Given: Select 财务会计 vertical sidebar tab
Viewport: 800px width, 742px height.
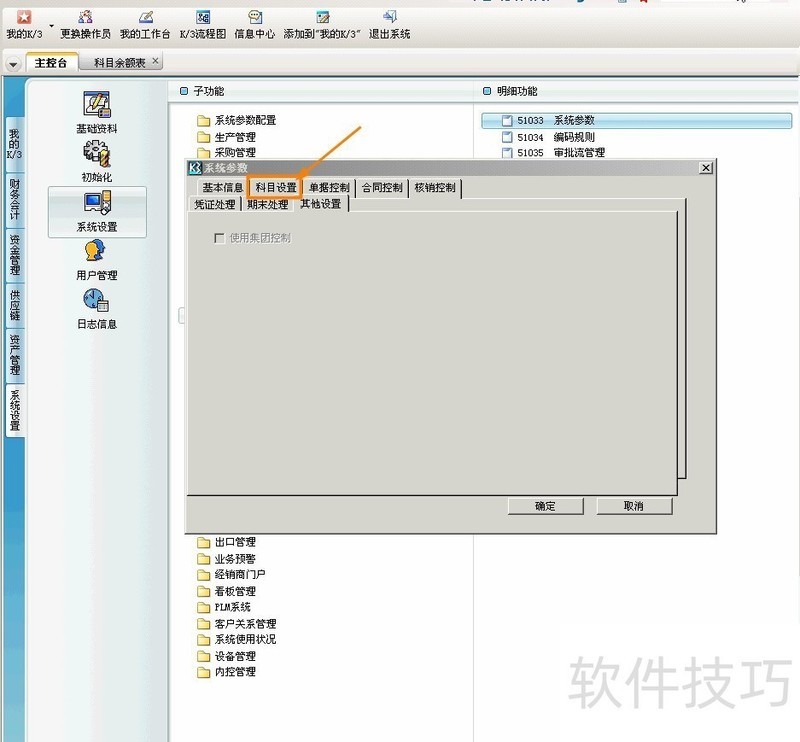Looking at the screenshot, I should (14, 200).
